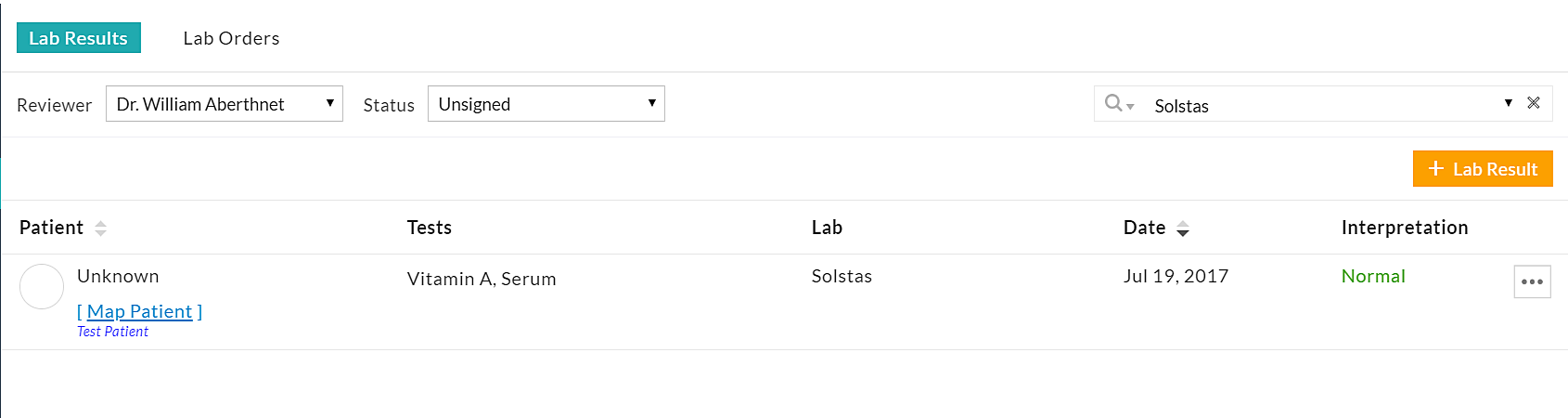Open the three-dots row actions menu
This screenshot has width=1568, height=418.
[1532, 281]
